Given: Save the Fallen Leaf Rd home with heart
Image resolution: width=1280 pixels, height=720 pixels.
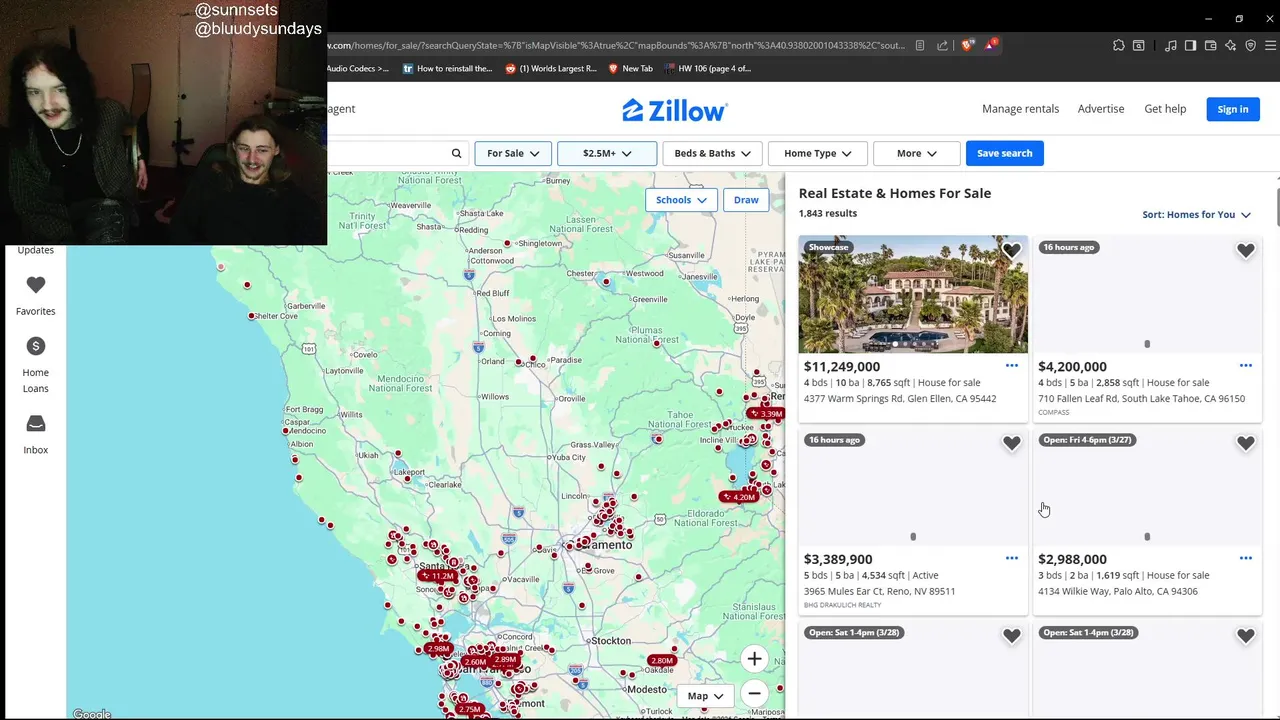Looking at the screenshot, I should click(1245, 251).
